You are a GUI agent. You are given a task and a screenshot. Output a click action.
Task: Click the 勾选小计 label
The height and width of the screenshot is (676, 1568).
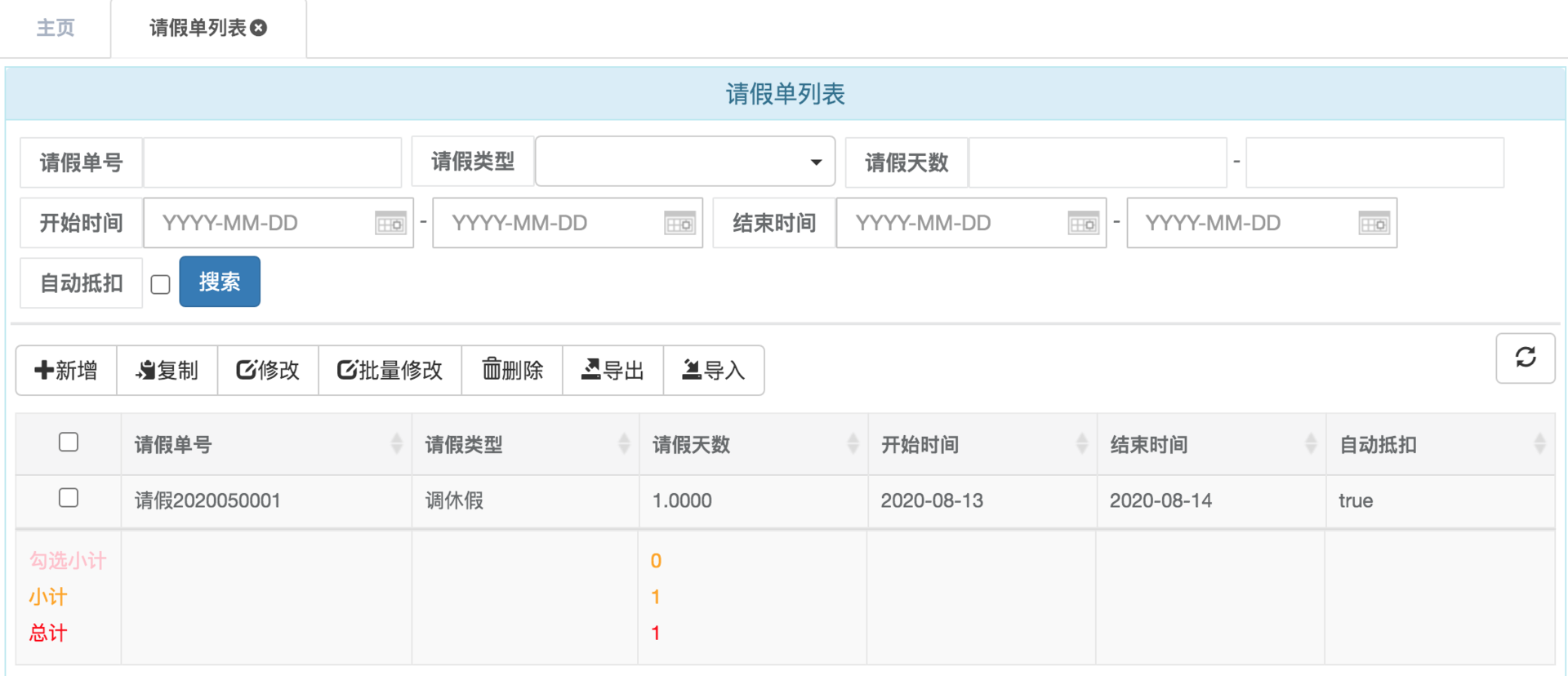(68, 561)
